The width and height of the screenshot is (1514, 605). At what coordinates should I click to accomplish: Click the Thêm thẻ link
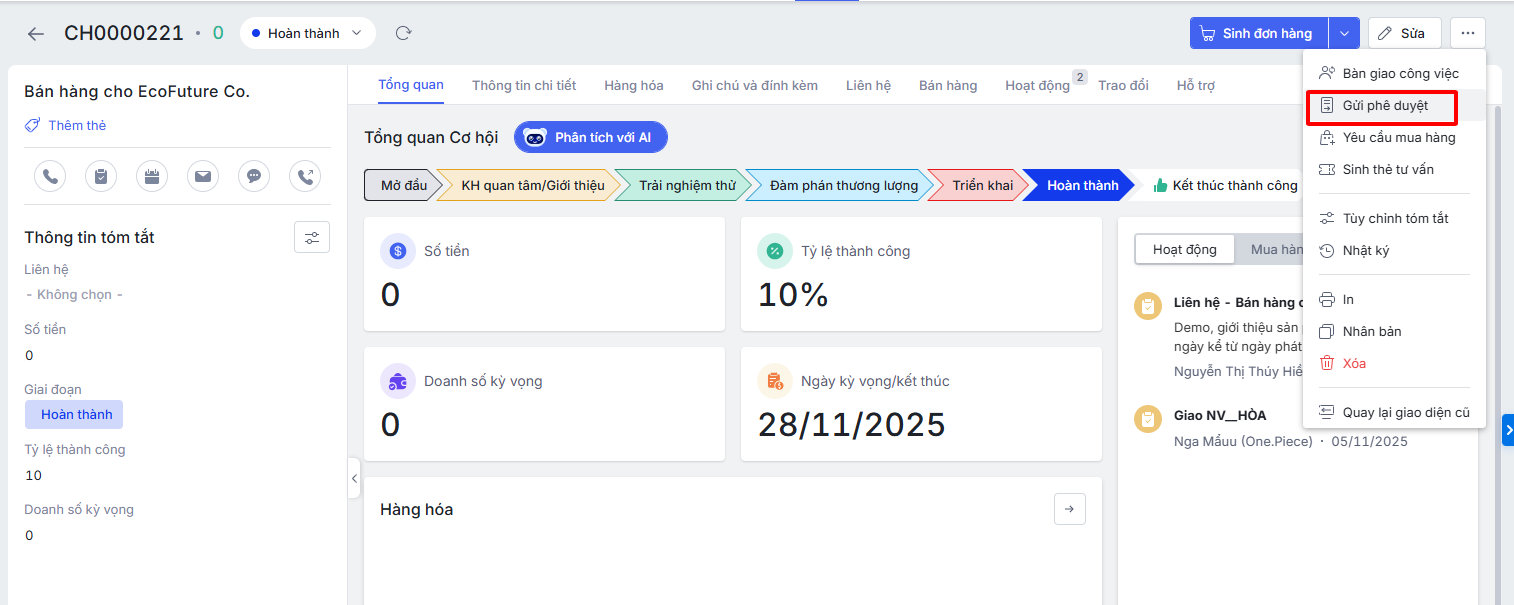click(x=76, y=125)
